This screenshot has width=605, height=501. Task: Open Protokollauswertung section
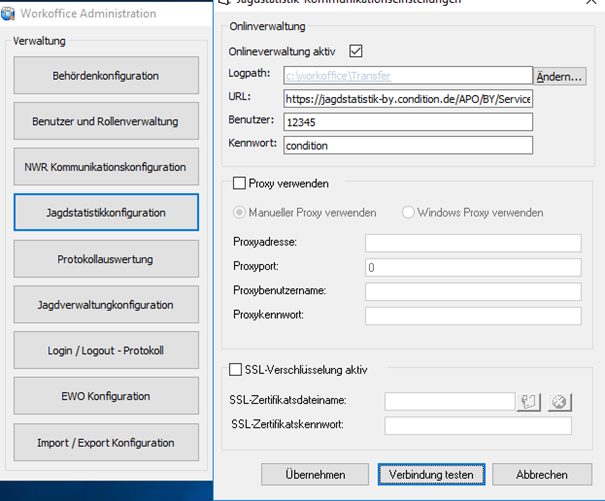(x=105, y=259)
